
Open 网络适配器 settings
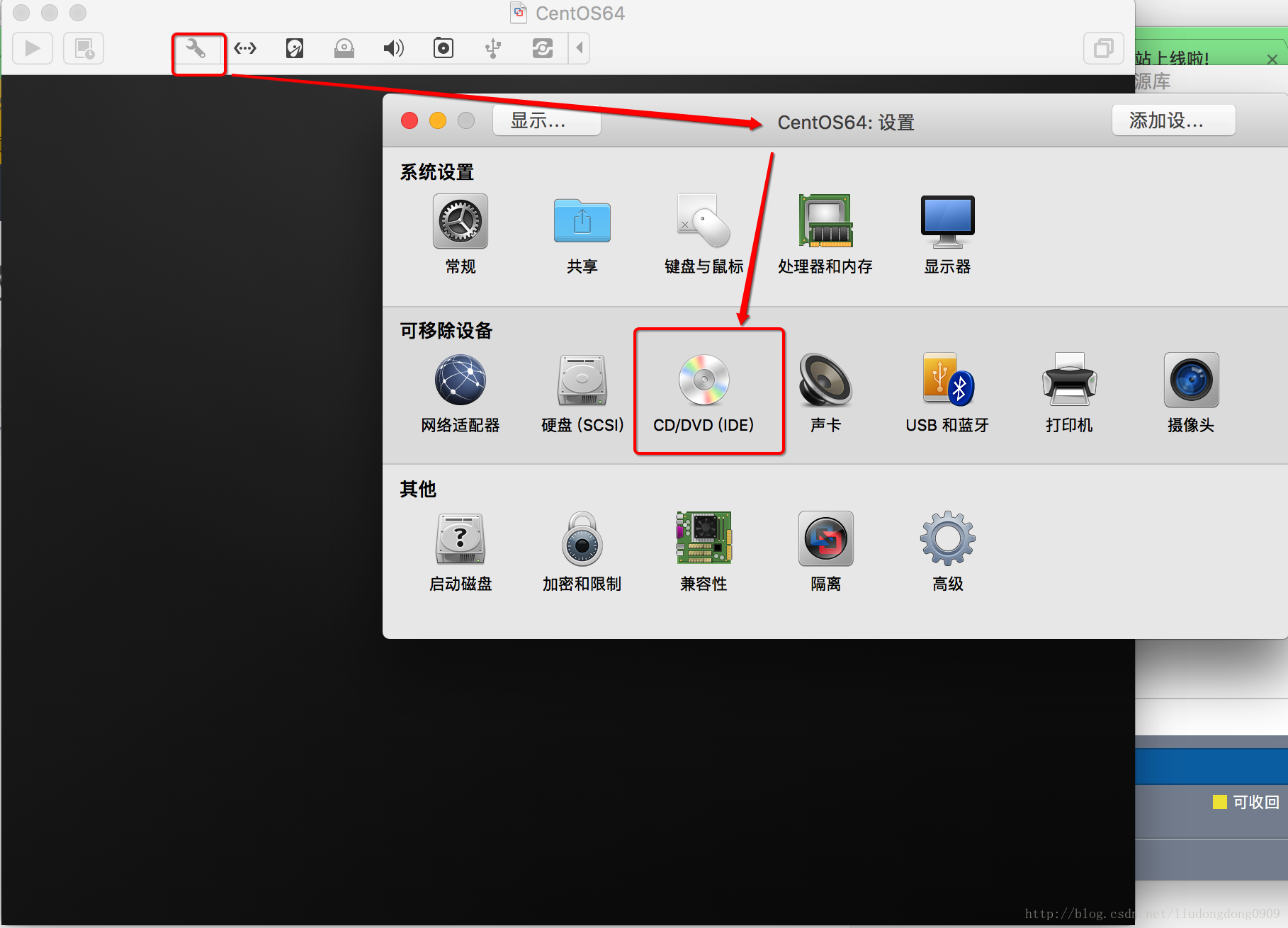click(461, 394)
